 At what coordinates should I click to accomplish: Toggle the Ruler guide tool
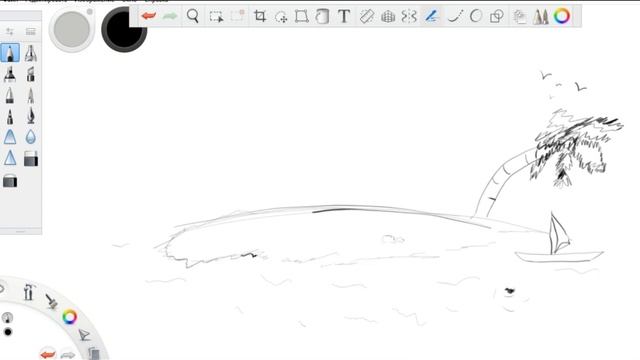pos(367,16)
